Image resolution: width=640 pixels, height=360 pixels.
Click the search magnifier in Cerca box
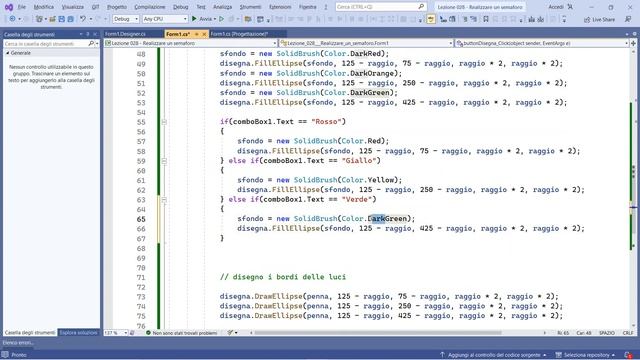(421, 7)
